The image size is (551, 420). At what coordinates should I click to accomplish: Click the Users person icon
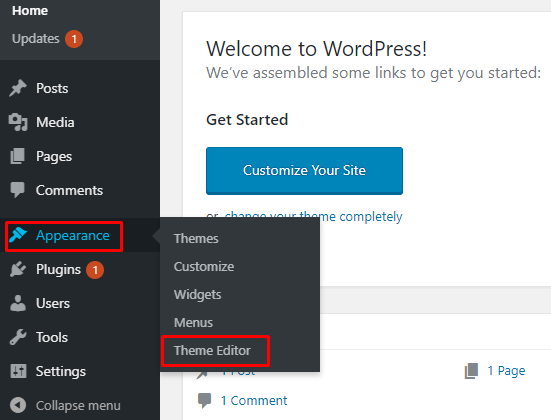coord(18,303)
